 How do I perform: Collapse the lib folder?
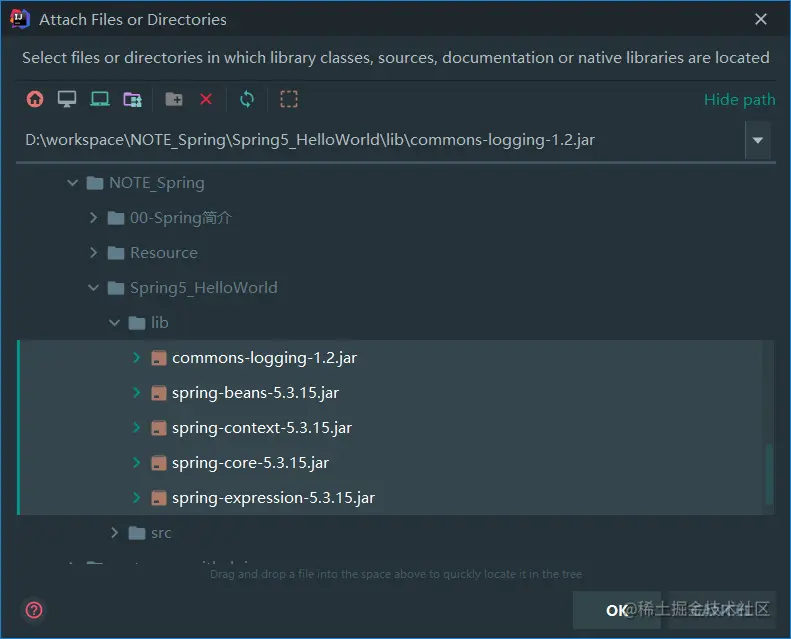115,322
